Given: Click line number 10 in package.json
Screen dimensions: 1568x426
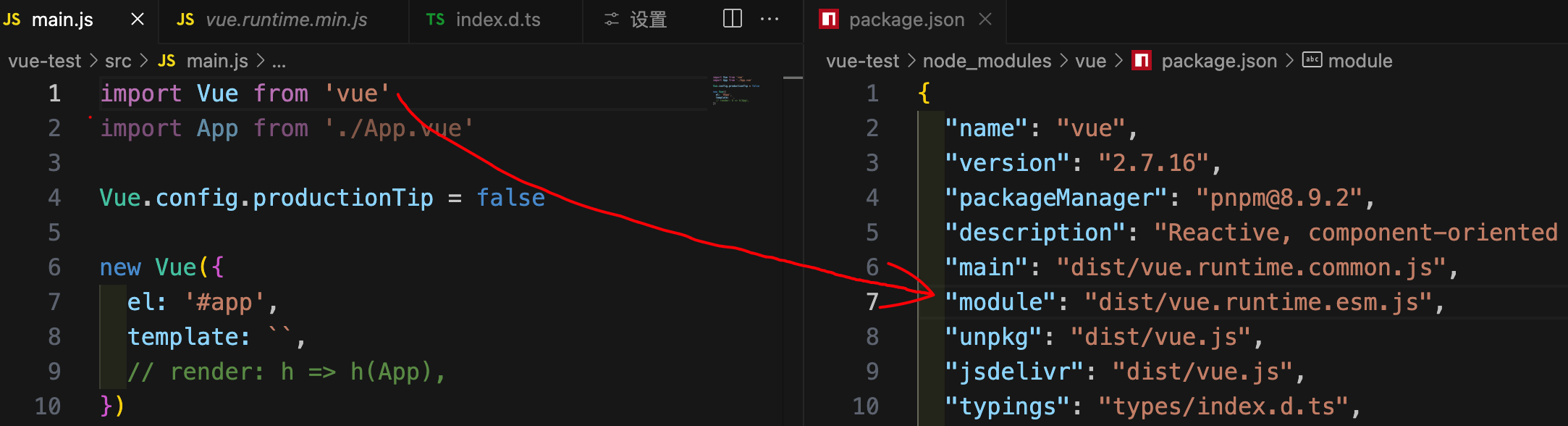Looking at the screenshot, I should tap(865, 406).
